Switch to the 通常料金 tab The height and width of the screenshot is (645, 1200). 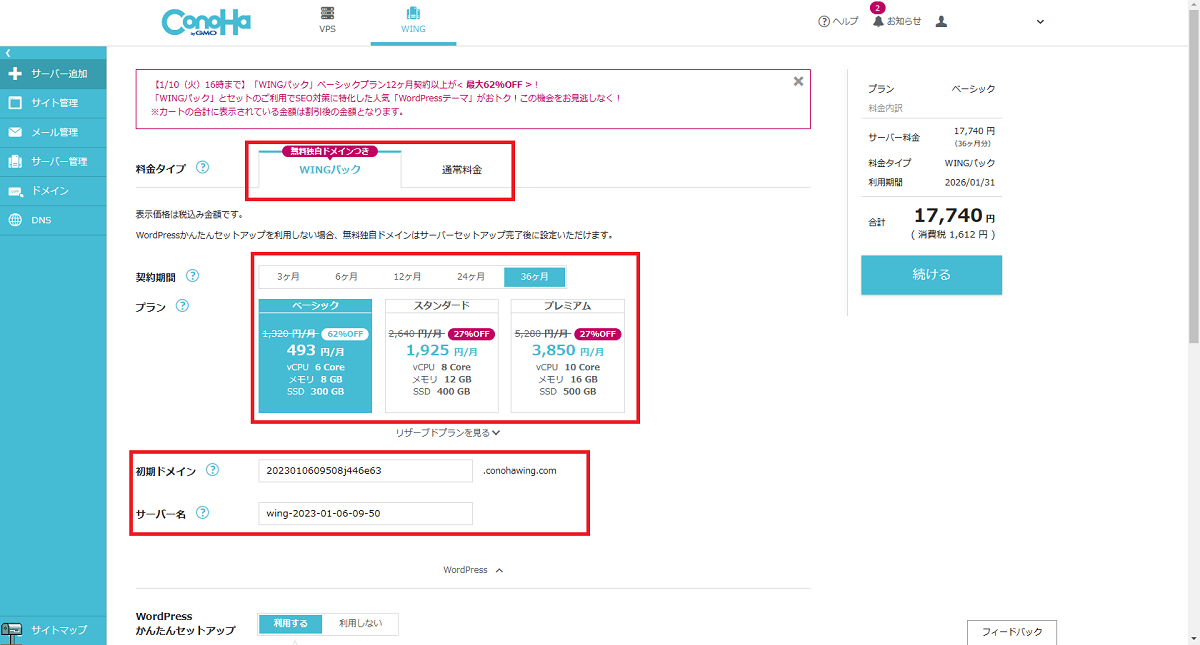click(462, 170)
